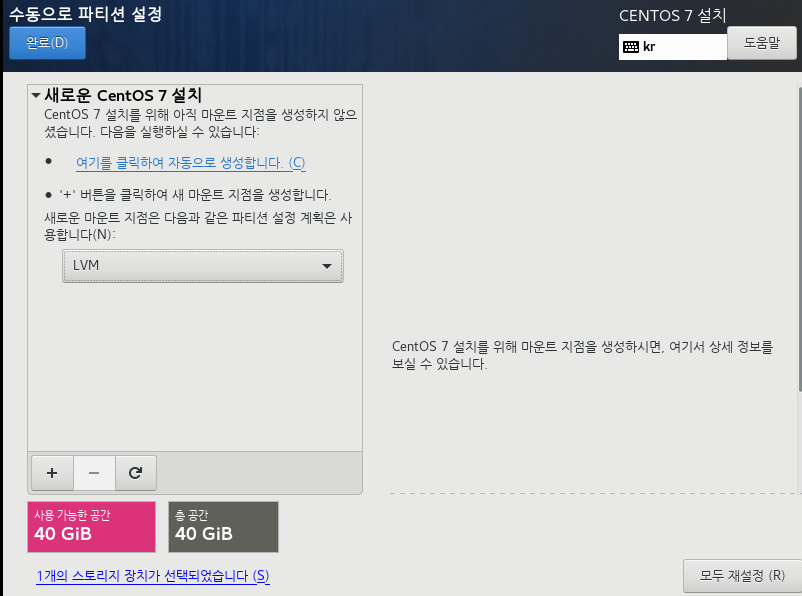Viewport: 802px width, 596px height.
Task: Open the 도움말 help button
Action: pos(762,43)
